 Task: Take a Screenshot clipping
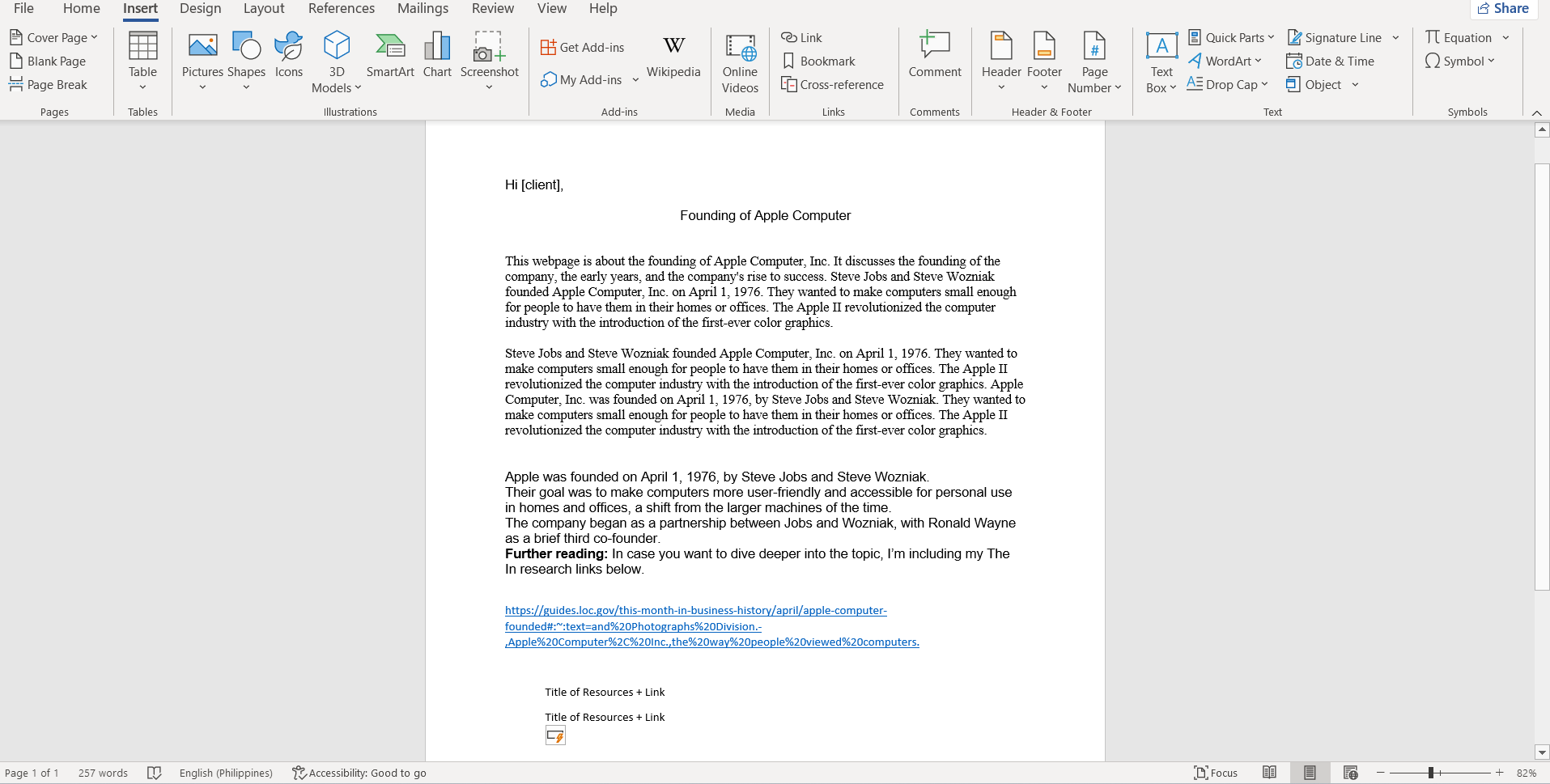coord(490,61)
